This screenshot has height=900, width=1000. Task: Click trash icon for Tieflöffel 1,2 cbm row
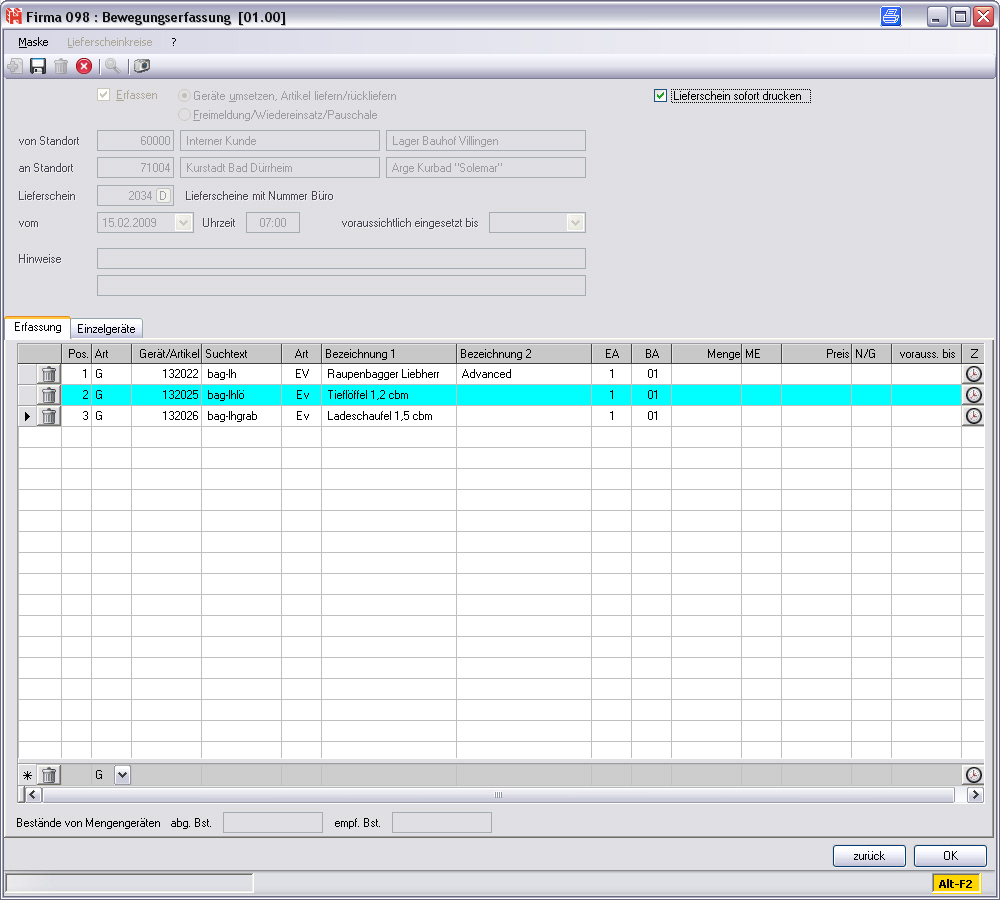[x=49, y=395]
